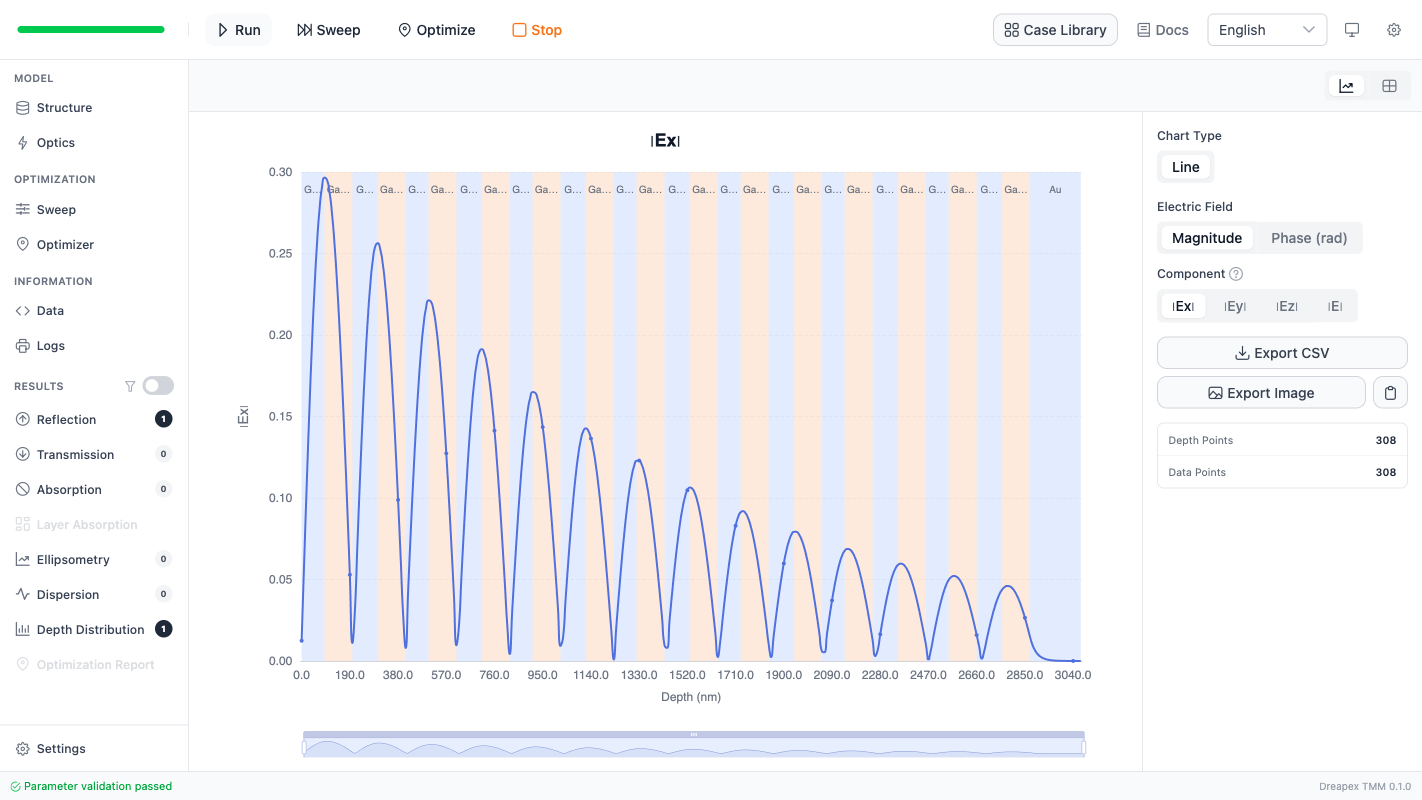
Task: Run the simulation
Action: click(x=238, y=30)
